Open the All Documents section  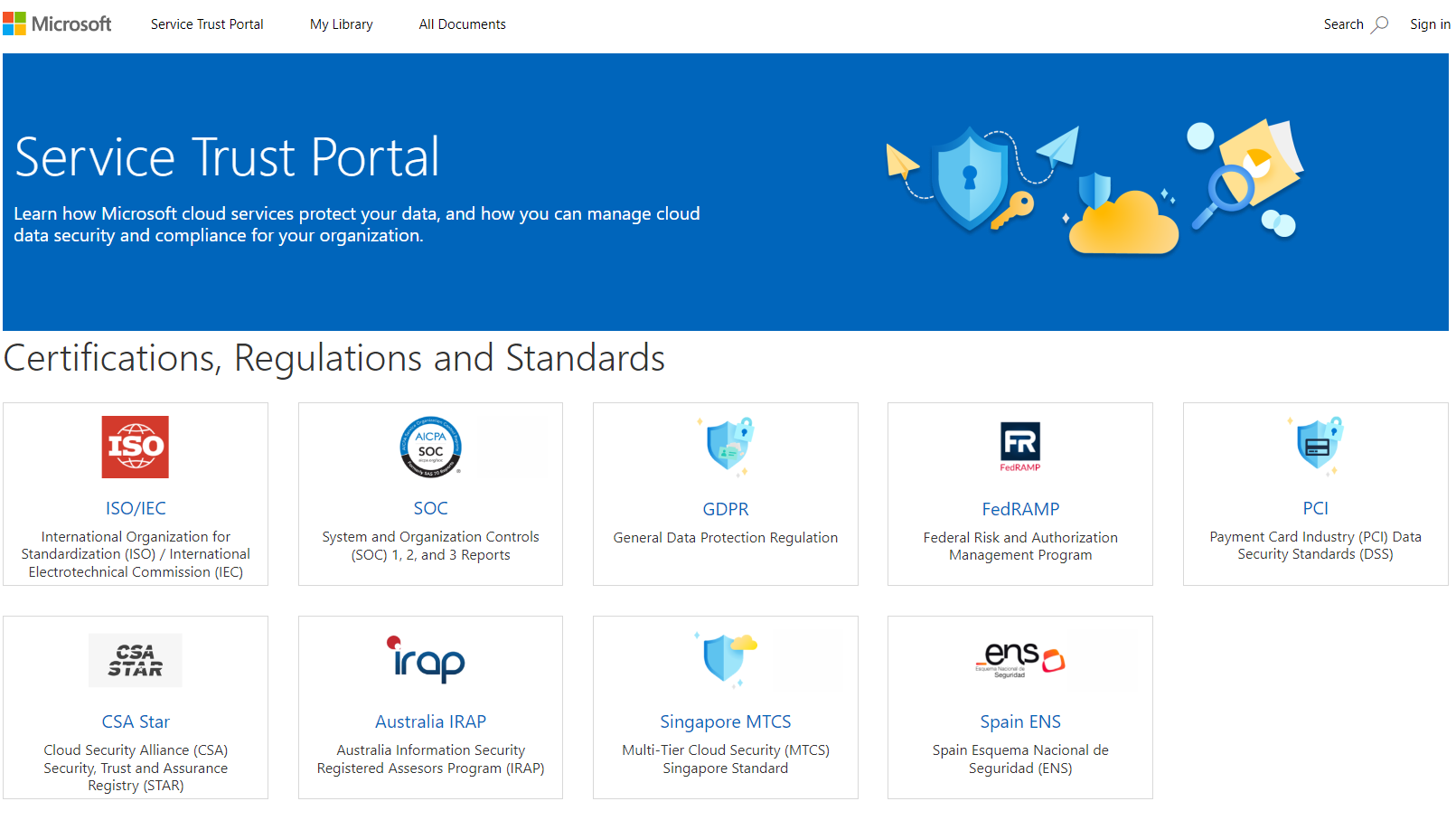[x=462, y=24]
